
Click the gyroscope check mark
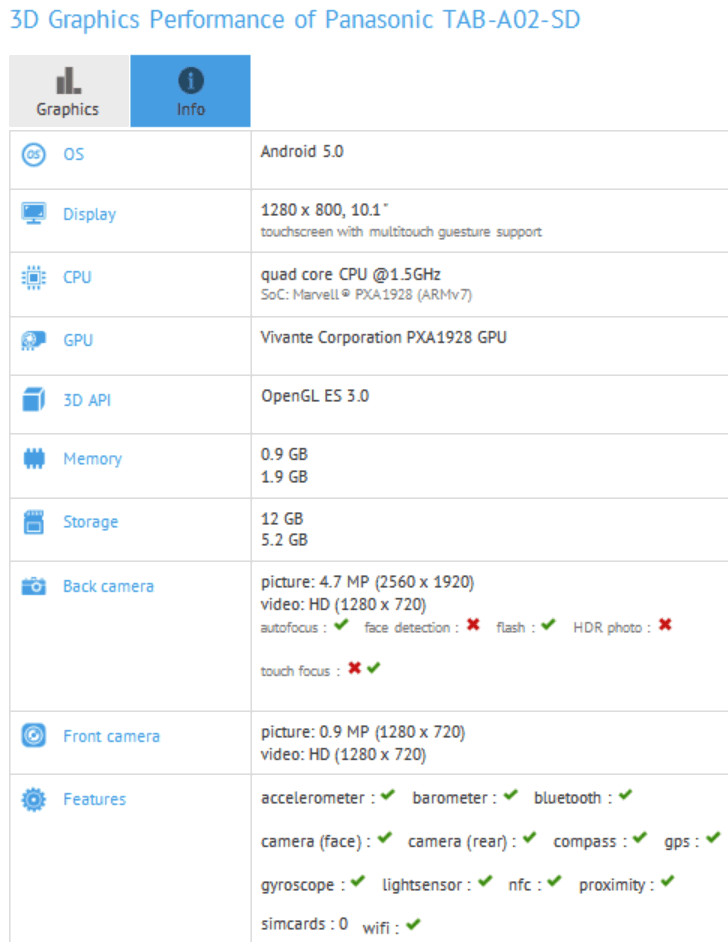pyautogui.click(x=358, y=881)
